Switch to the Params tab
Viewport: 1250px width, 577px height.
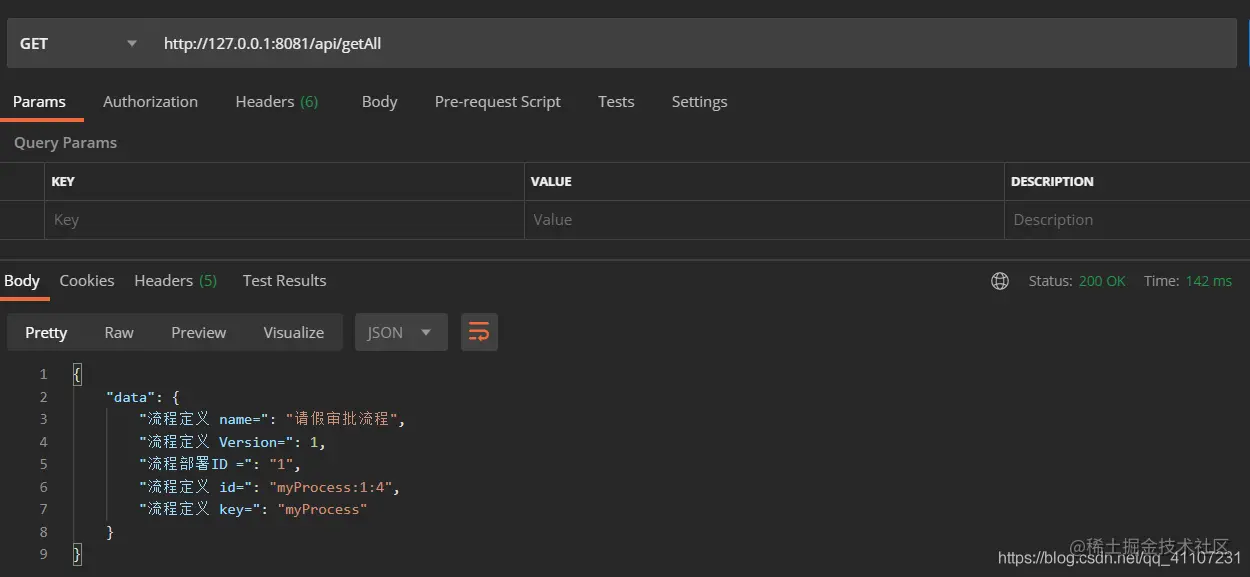tap(39, 101)
